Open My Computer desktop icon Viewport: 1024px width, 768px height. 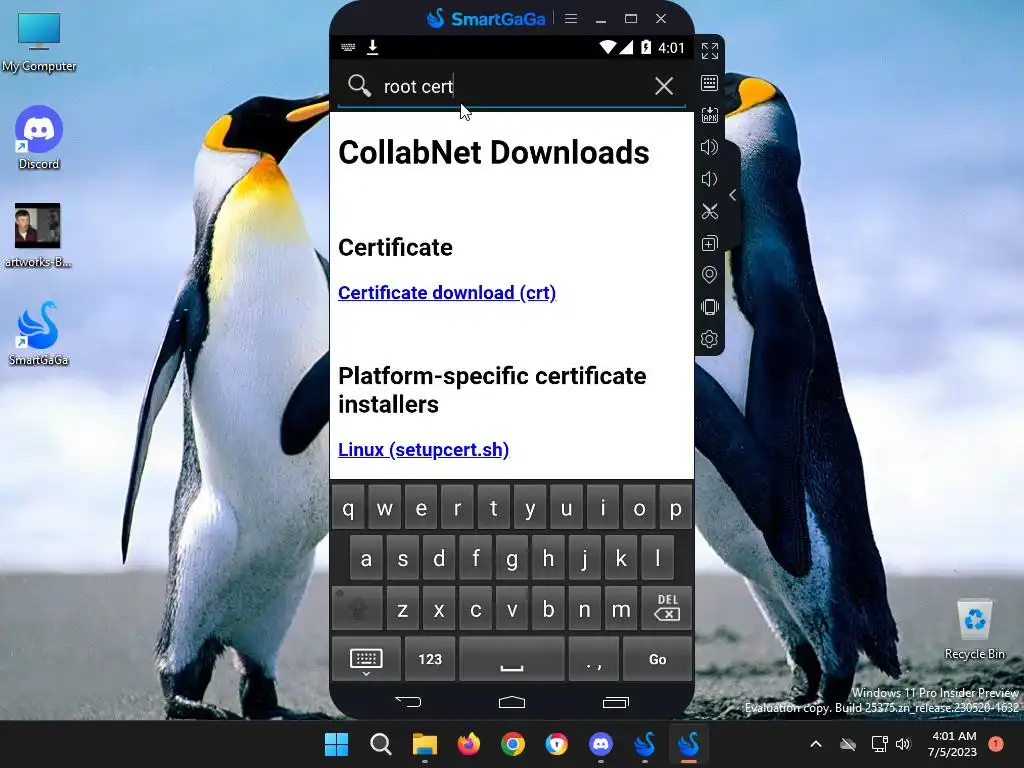[x=39, y=42]
